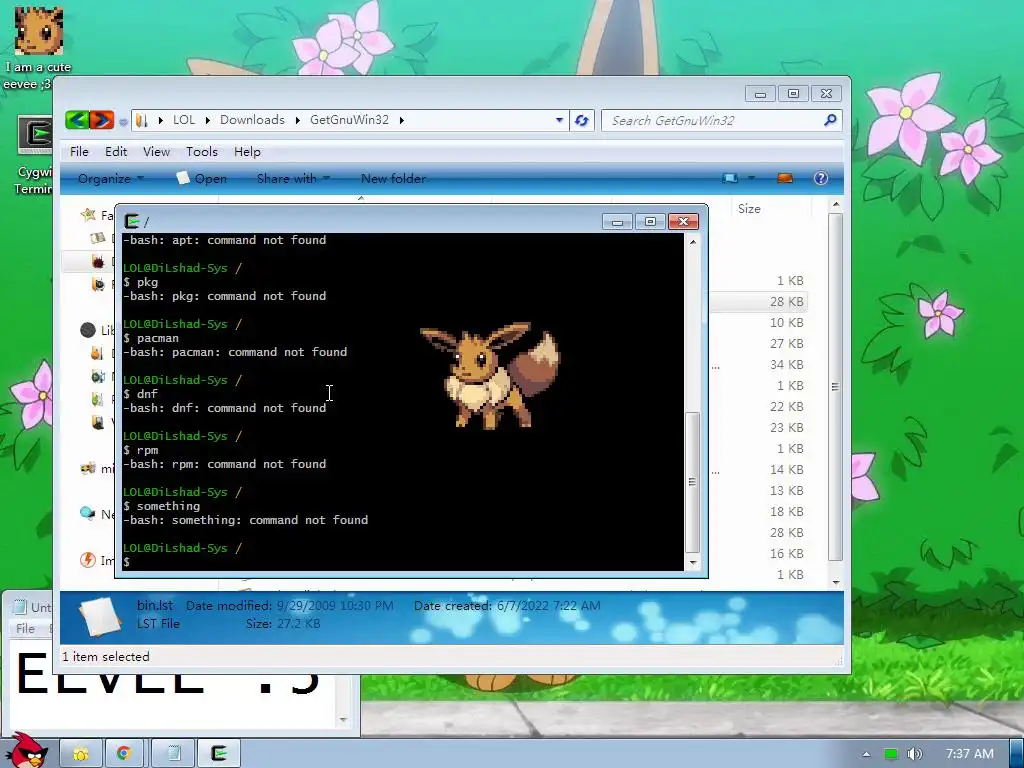Screen dimensions: 1024x768
Task: Click the Size column header
Action: coord(749,209)
